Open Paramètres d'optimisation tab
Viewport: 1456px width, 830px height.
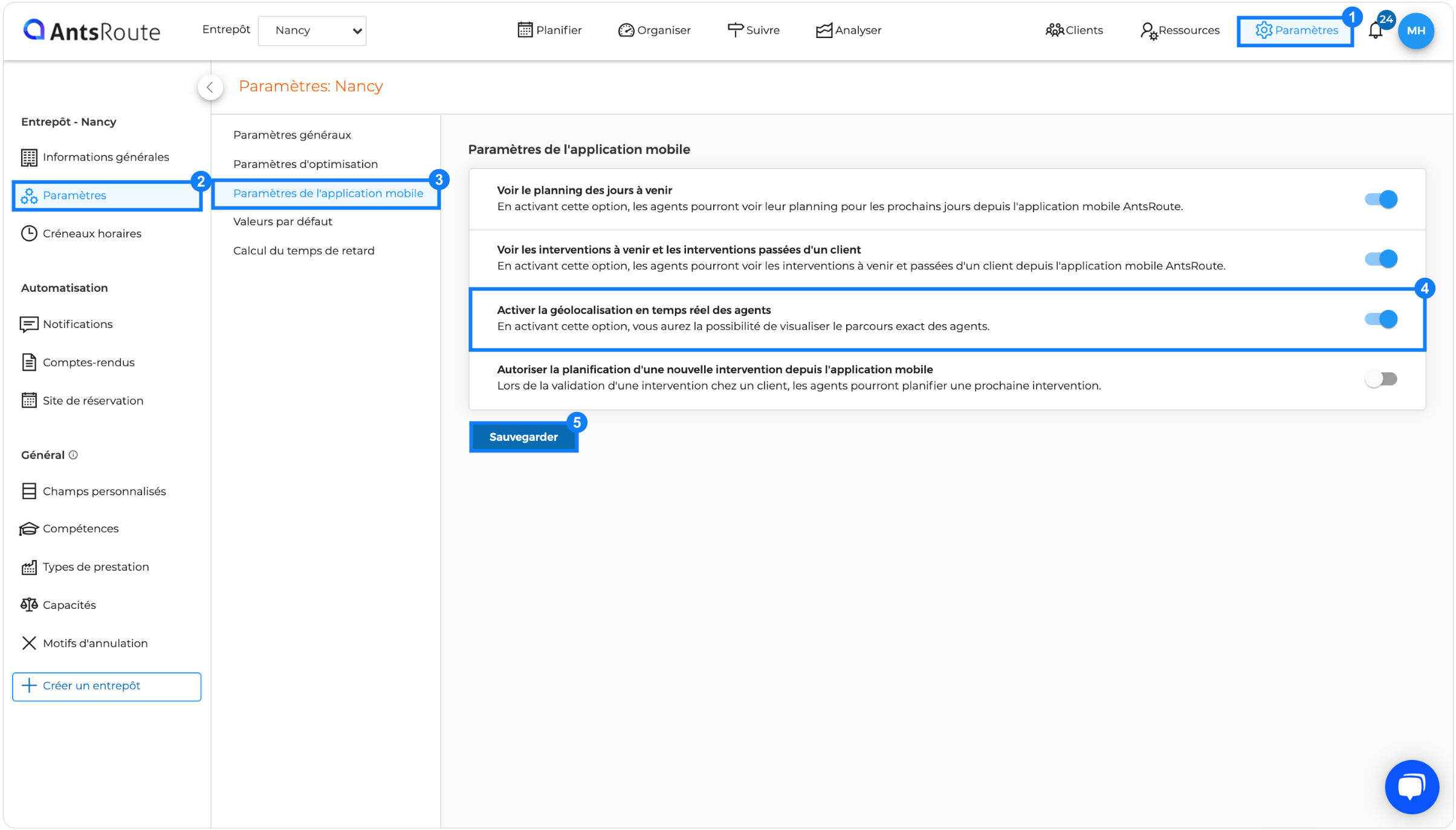click(305, 164)
